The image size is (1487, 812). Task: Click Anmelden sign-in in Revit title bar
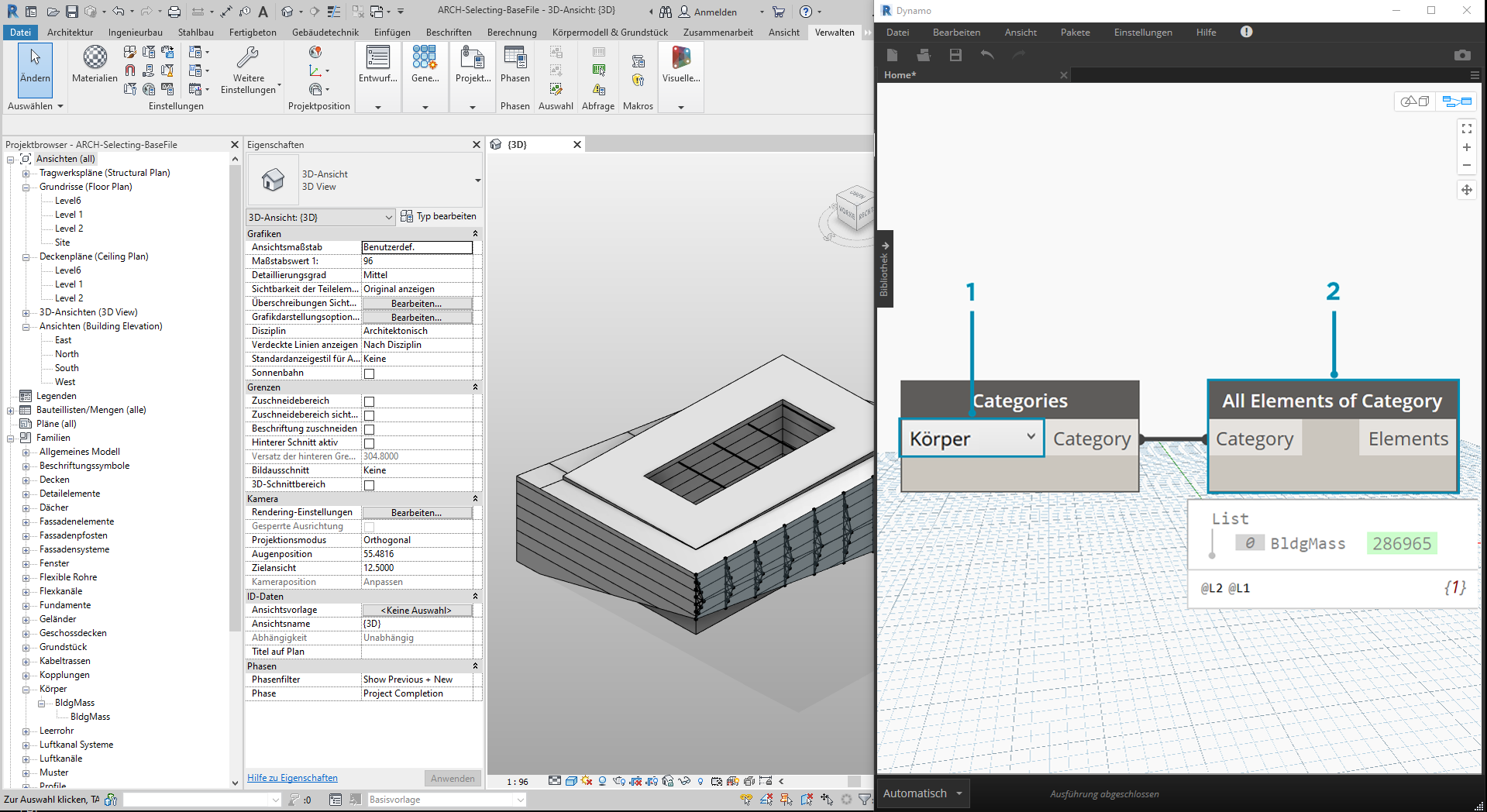pyautogui.click(x=707, y=12)
